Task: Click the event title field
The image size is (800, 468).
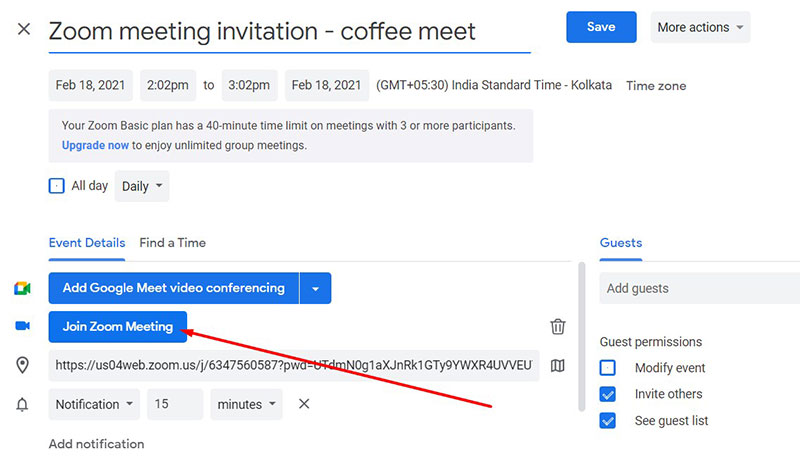Action: click(290, 32)
